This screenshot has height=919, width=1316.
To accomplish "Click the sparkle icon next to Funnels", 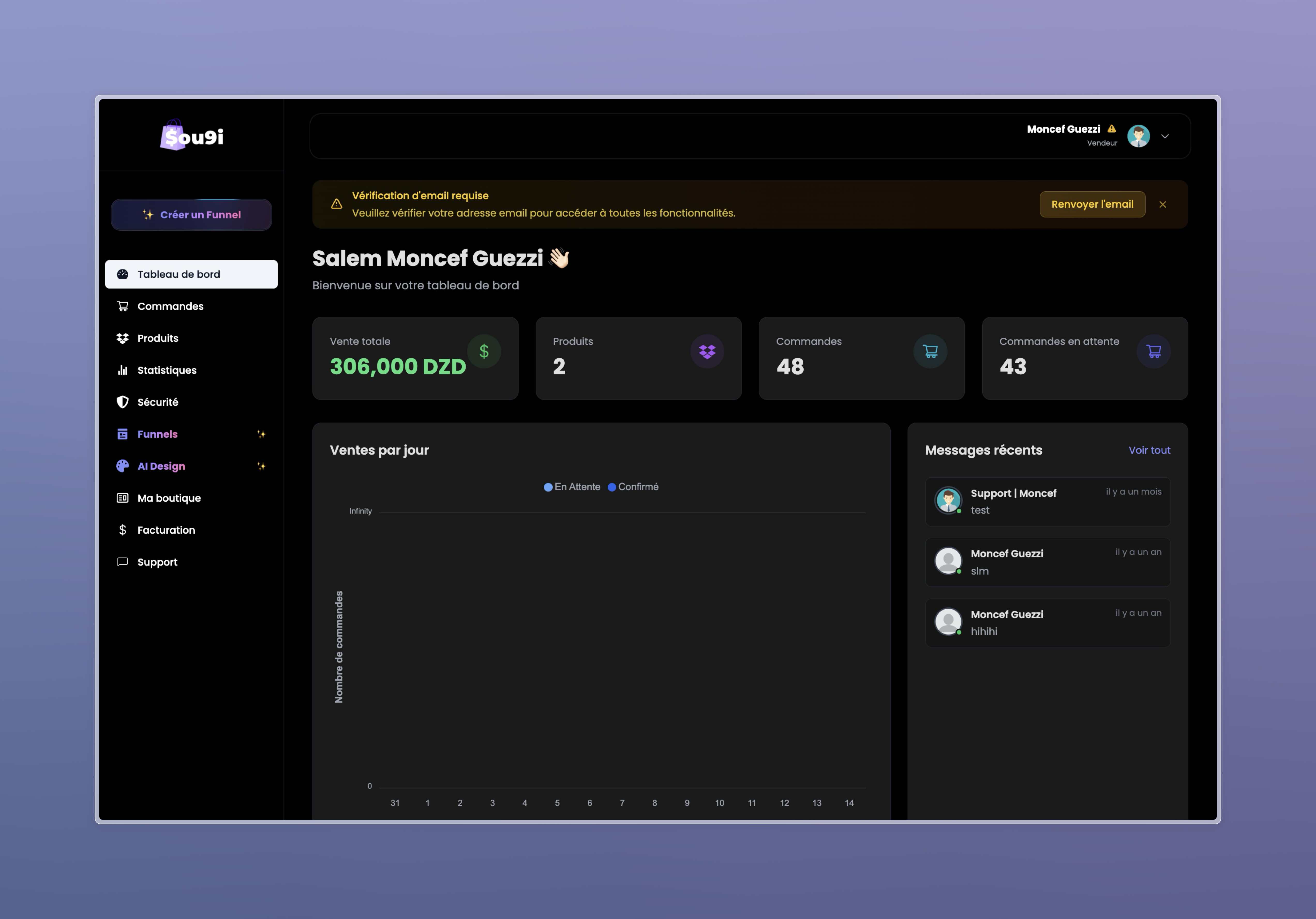I will point(261,434).
